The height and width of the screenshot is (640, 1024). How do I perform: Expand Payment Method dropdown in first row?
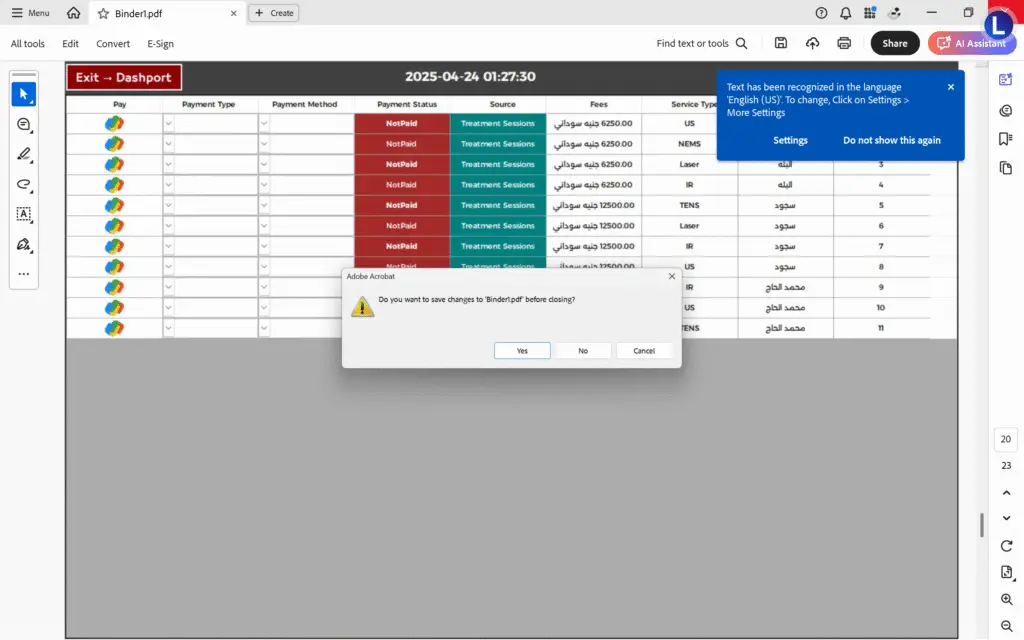coord(264,123)
